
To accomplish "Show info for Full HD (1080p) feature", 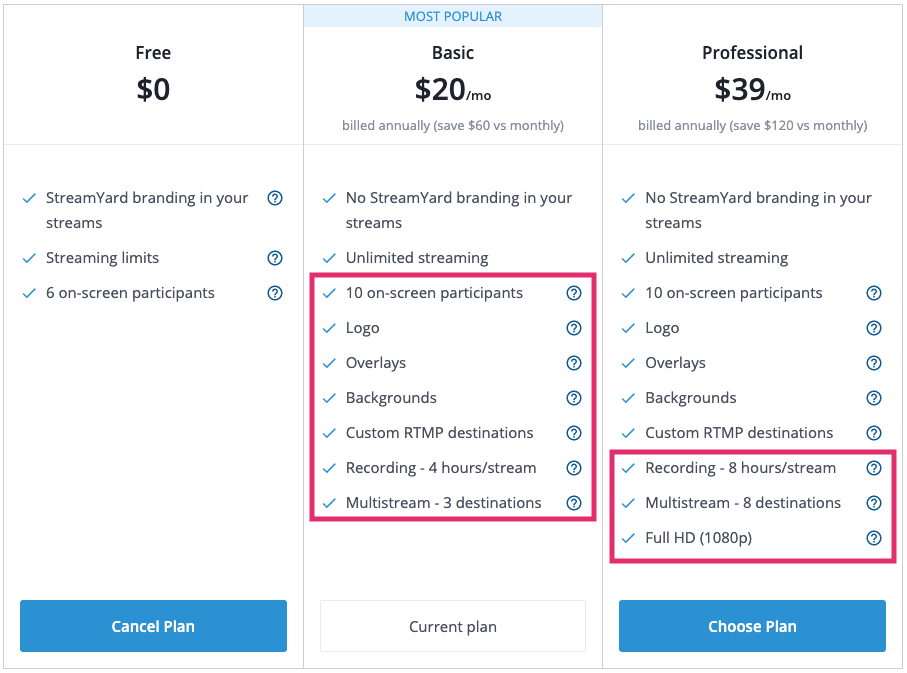I will point(874,538).
